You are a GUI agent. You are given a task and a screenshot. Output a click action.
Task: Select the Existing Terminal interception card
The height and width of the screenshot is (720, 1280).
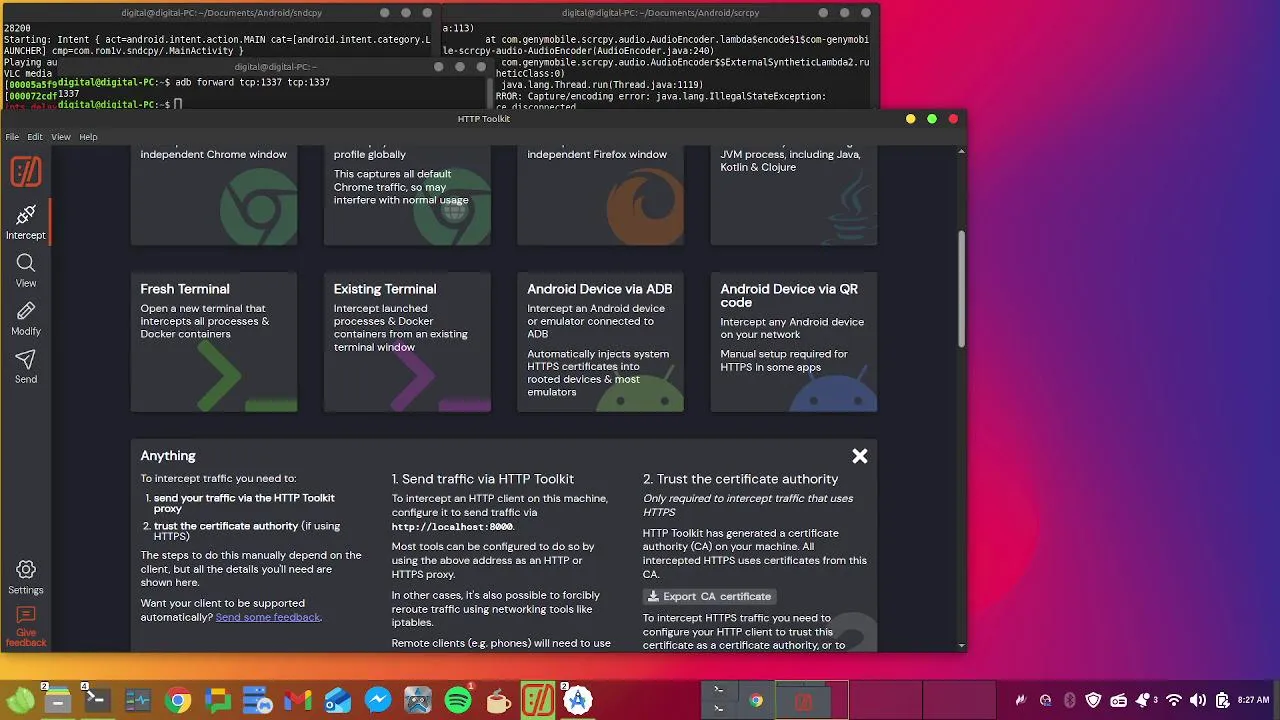[x=407, y=342]
